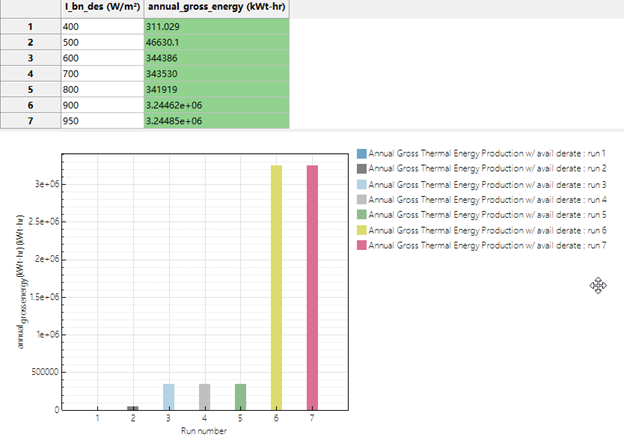The width and height of the screenshot is (624, 446).
Task: Select the light blue bar for run 3
Action: (x=169, y=396)
